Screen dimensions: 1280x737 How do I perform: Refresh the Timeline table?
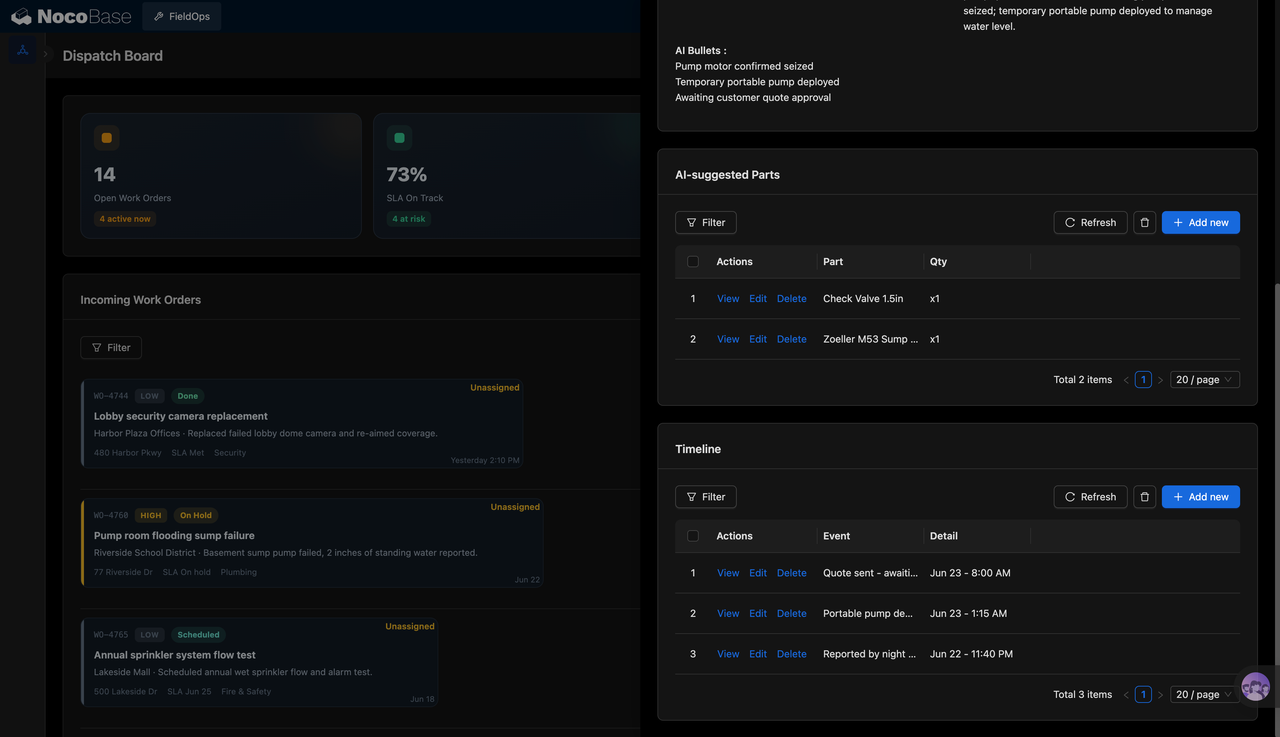1090,497
